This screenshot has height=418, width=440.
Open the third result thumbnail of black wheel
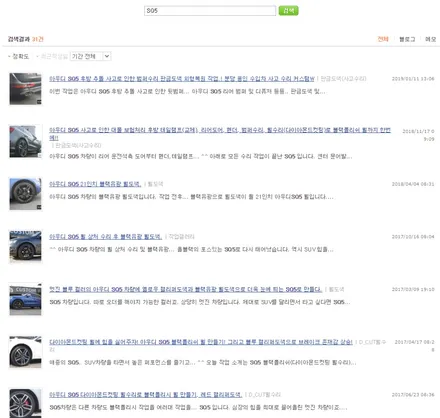(x=25, y=194)
